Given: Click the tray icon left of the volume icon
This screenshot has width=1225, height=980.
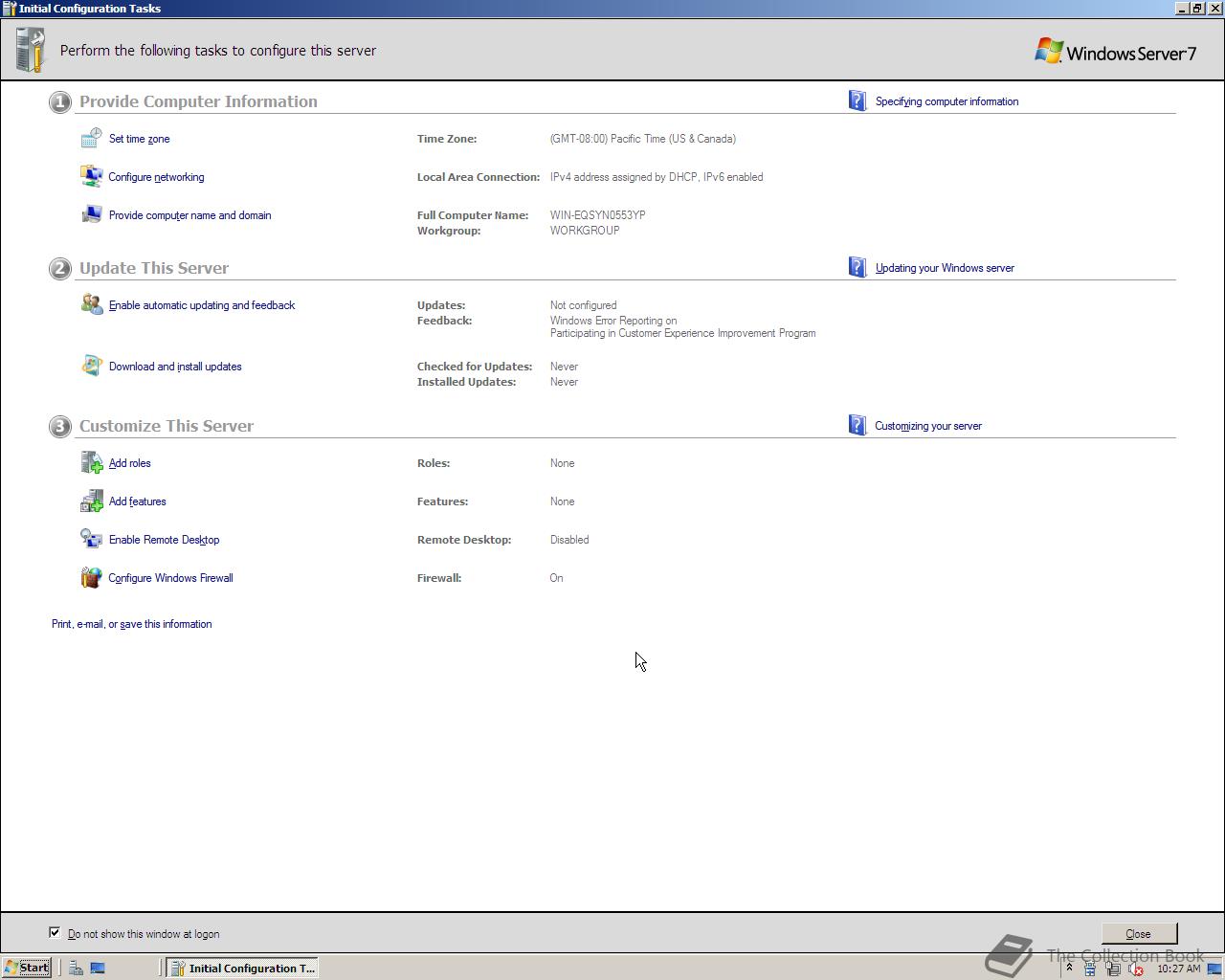Looking at the screenshot, I should (x=1113, y=969).
